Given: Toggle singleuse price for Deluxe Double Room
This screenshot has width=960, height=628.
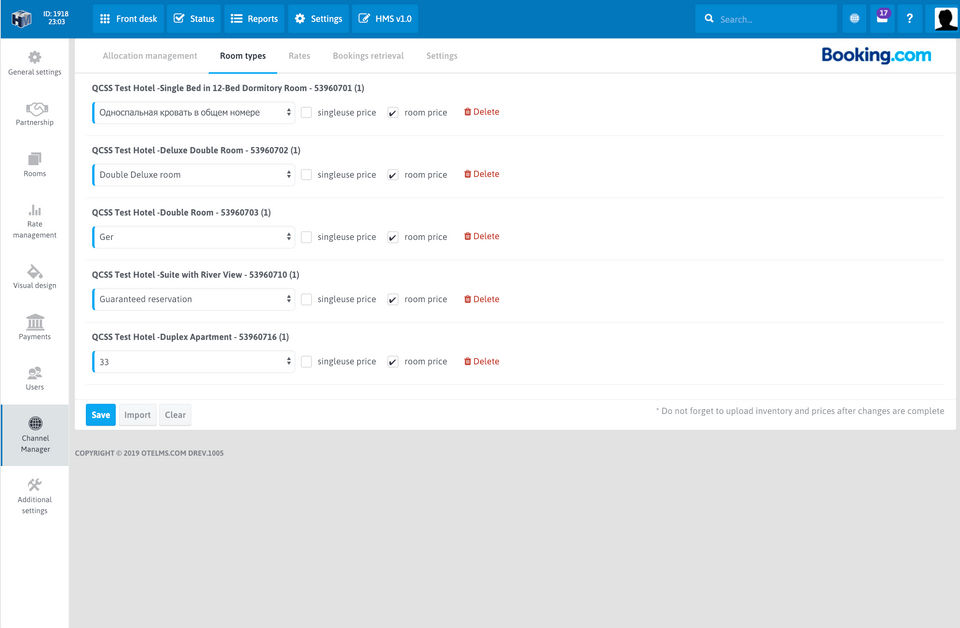Looking at the screenshot, I should (306, 175).
